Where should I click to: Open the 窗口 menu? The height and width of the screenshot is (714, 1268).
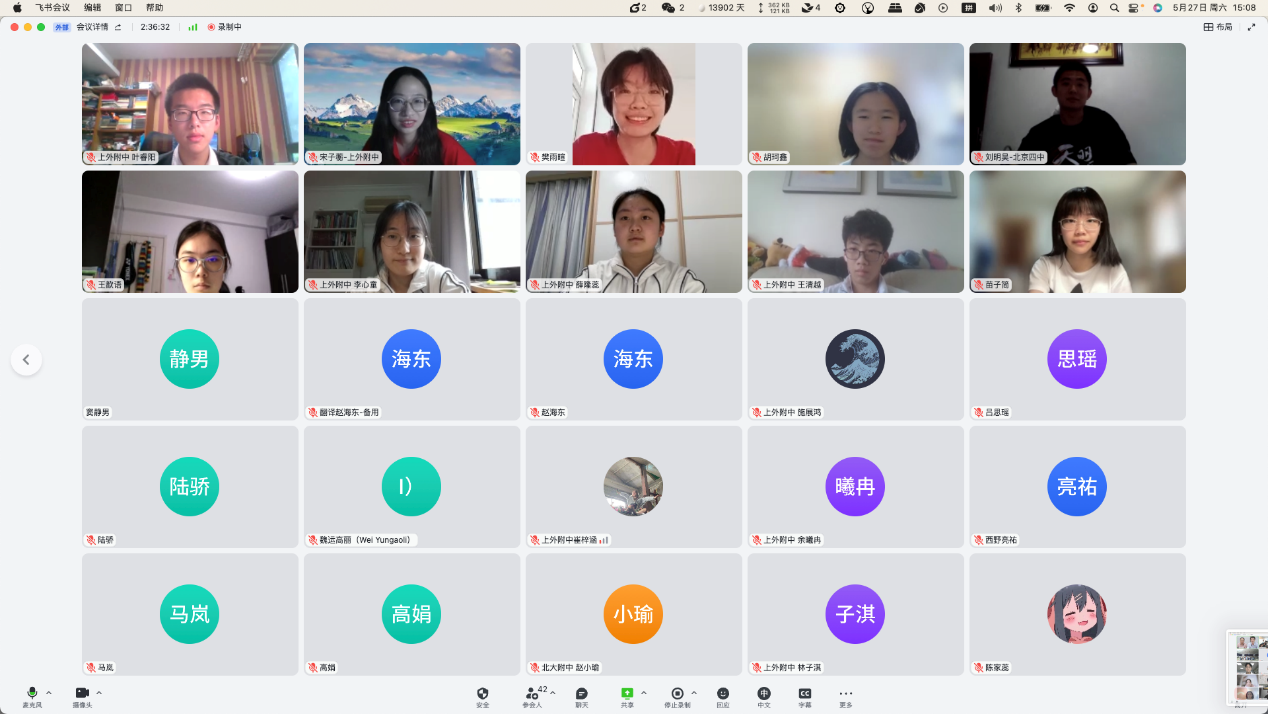(123, 7)
